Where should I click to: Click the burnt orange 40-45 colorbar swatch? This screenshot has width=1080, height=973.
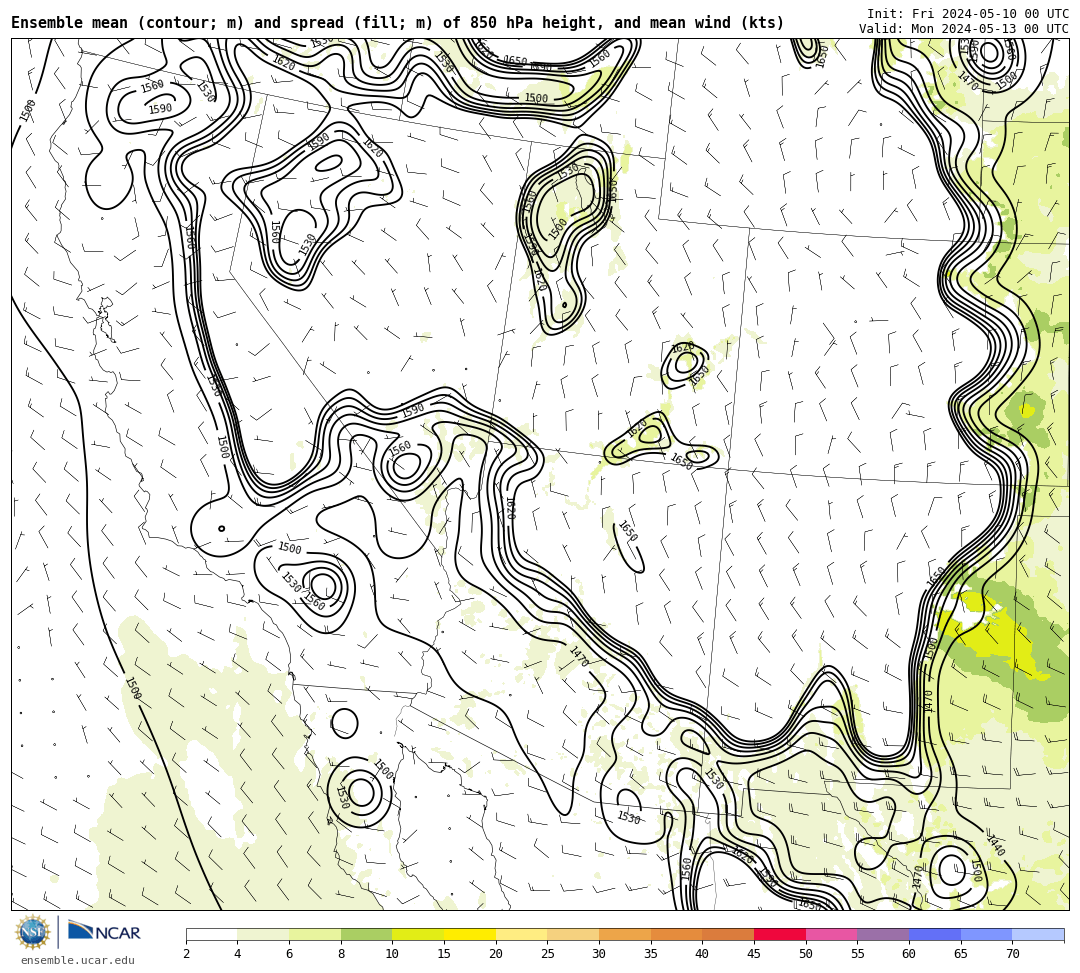728,934
